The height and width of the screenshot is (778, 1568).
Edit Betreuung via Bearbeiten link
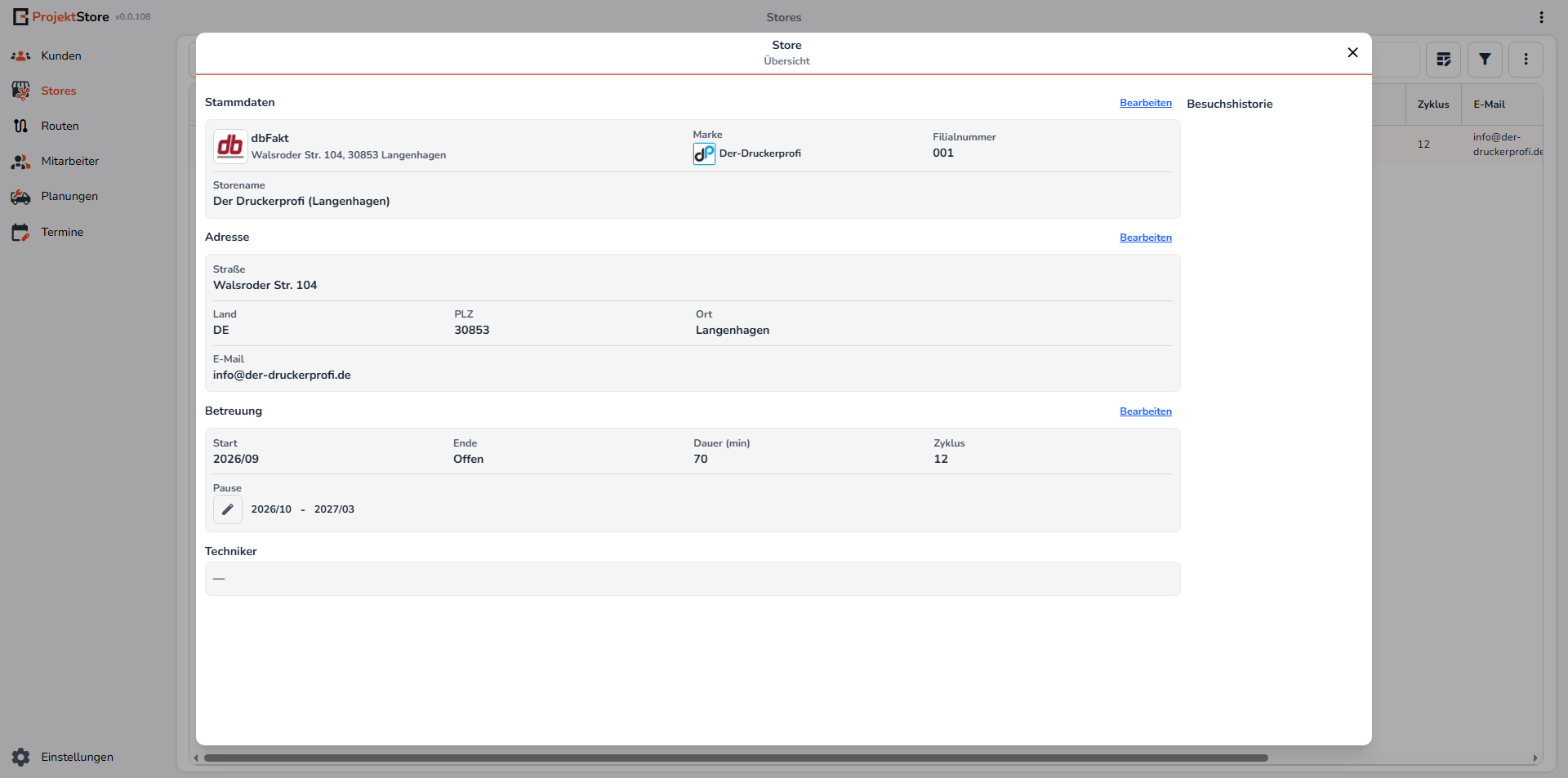pos(1146,411)
